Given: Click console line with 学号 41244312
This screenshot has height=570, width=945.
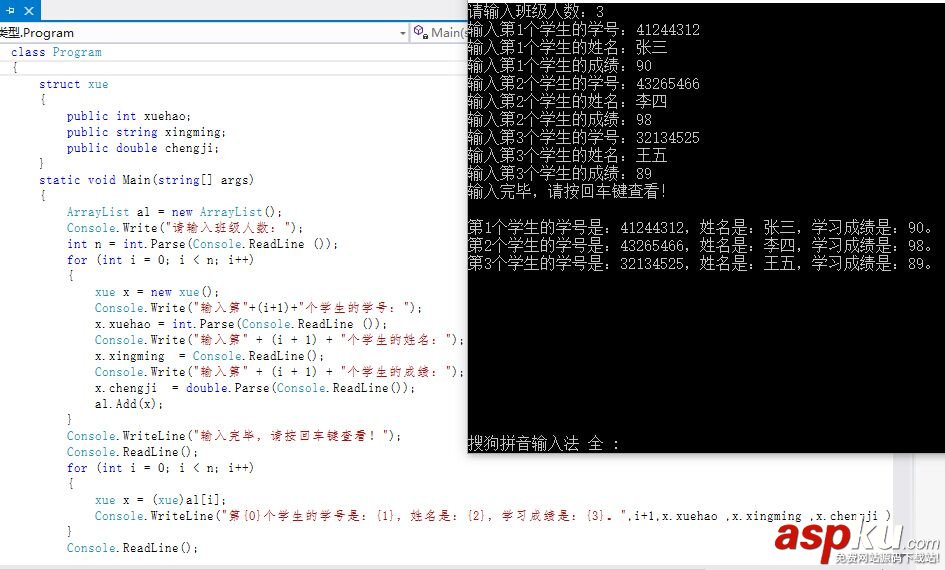Looking at the screenshot, I should tap(584, 30).
